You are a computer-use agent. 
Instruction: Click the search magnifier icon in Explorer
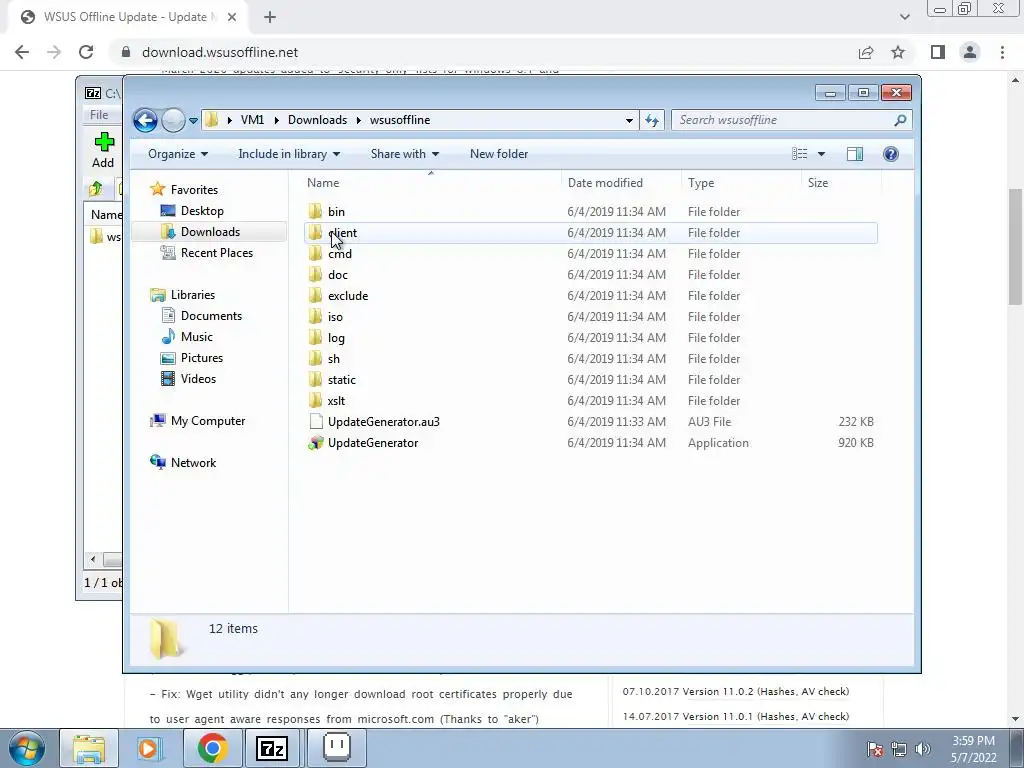900,120
